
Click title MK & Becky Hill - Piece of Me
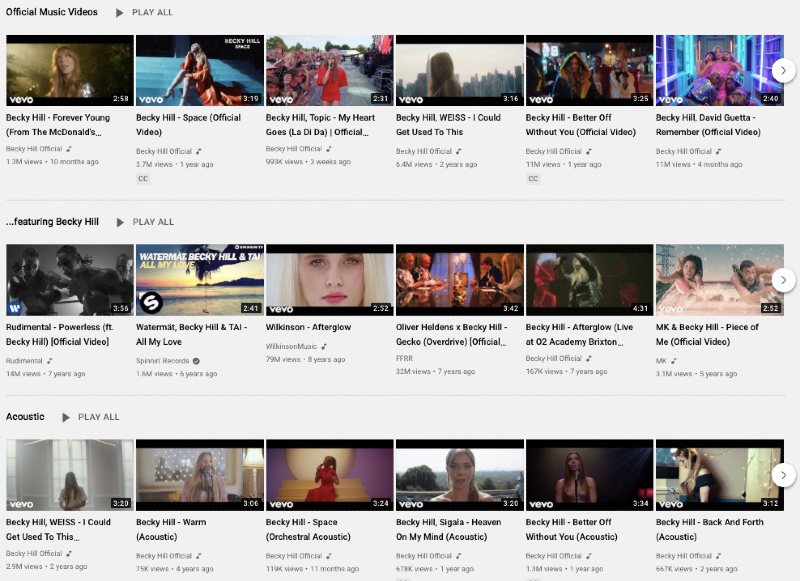pos(707,334)
